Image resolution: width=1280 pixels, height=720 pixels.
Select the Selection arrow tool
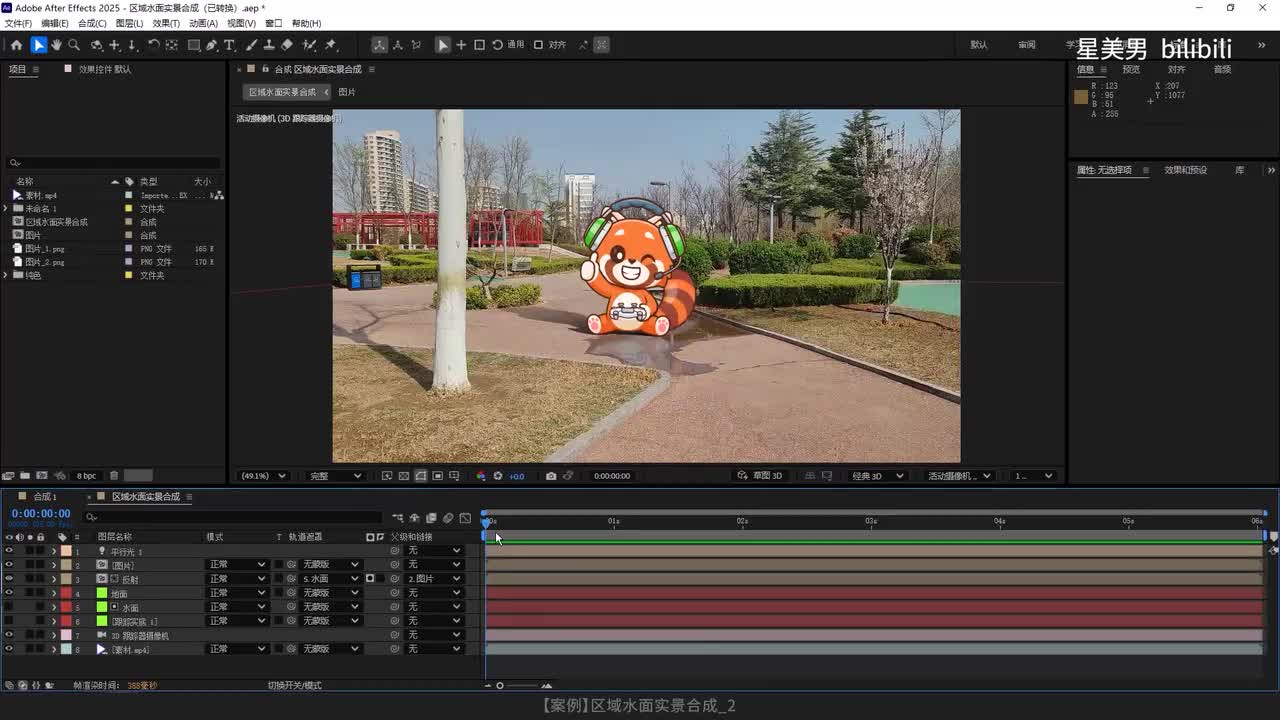tap(38, 45)
